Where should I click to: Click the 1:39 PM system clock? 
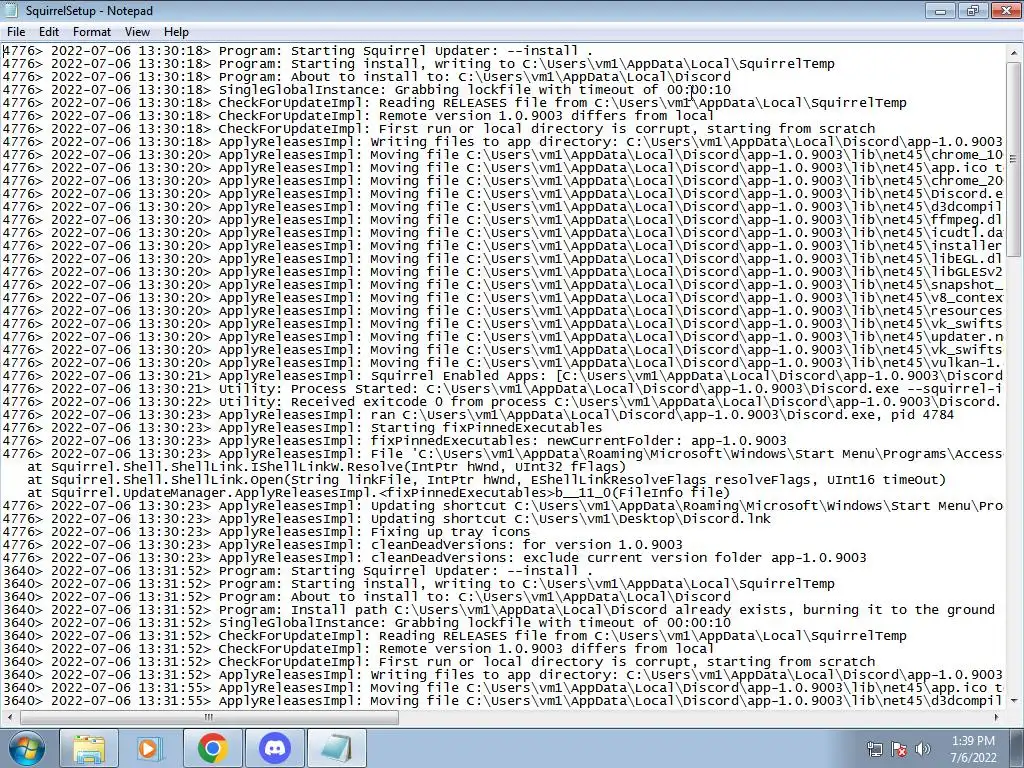click(x=973, y=741)
